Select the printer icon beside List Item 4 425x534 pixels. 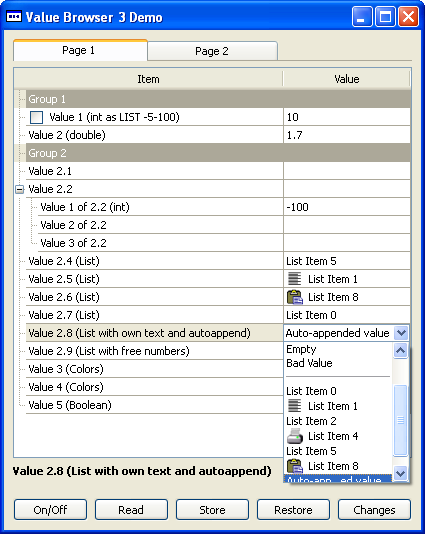pyautogui.click(x=295, y=436)
